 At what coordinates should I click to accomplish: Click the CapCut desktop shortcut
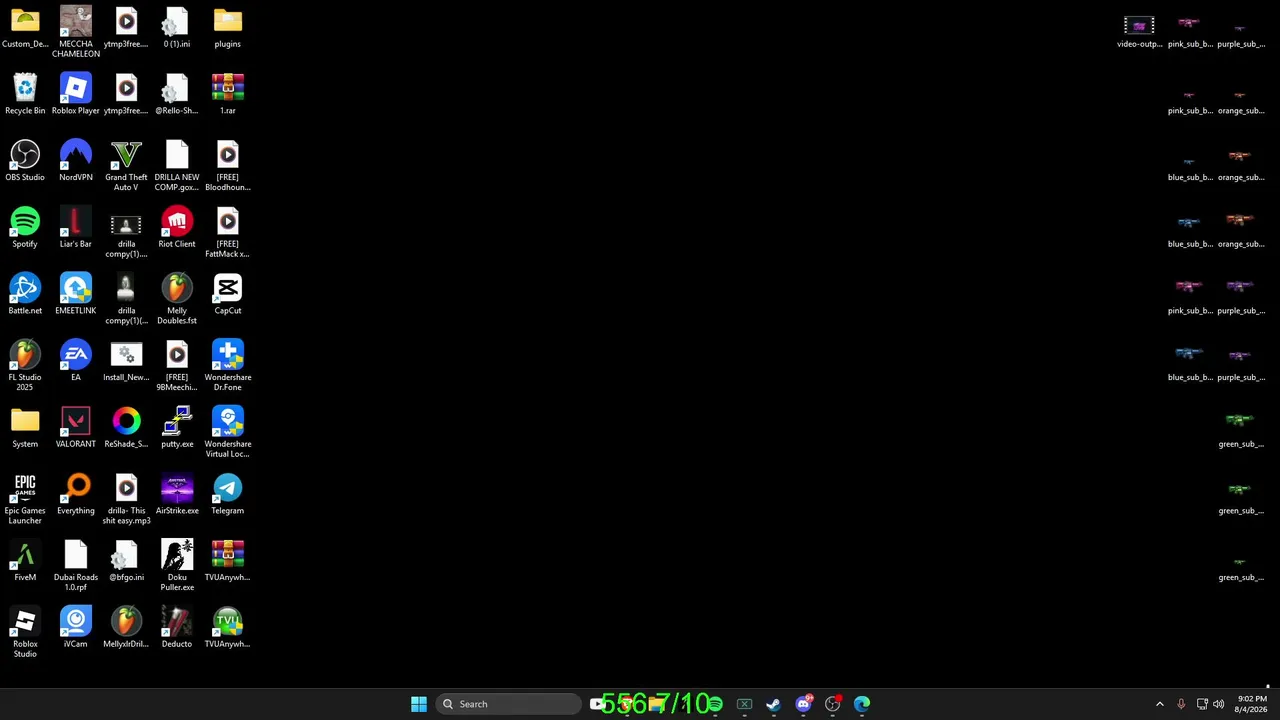pos(228,294)
